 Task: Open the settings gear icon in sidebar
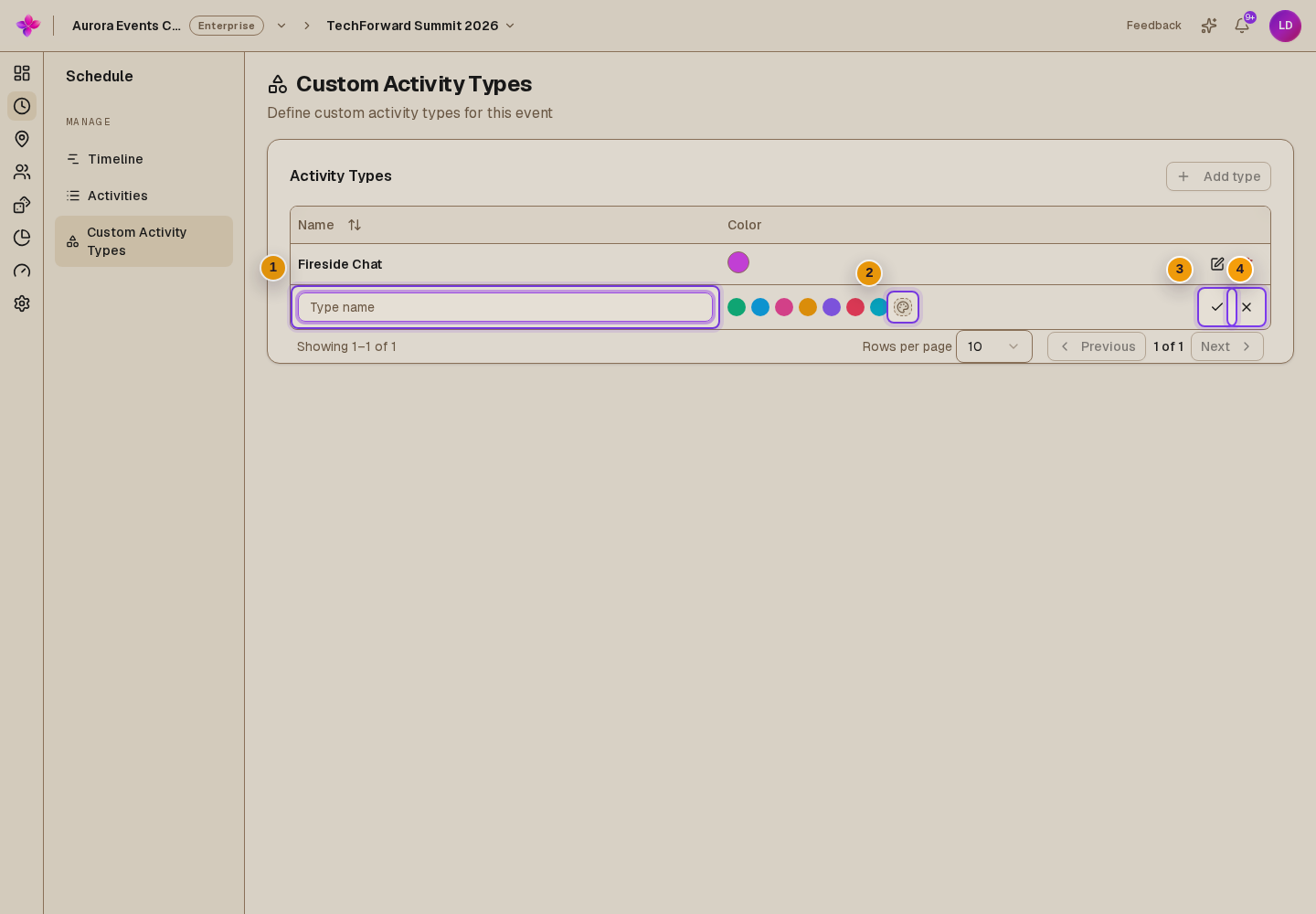click(x=22, y=303)
